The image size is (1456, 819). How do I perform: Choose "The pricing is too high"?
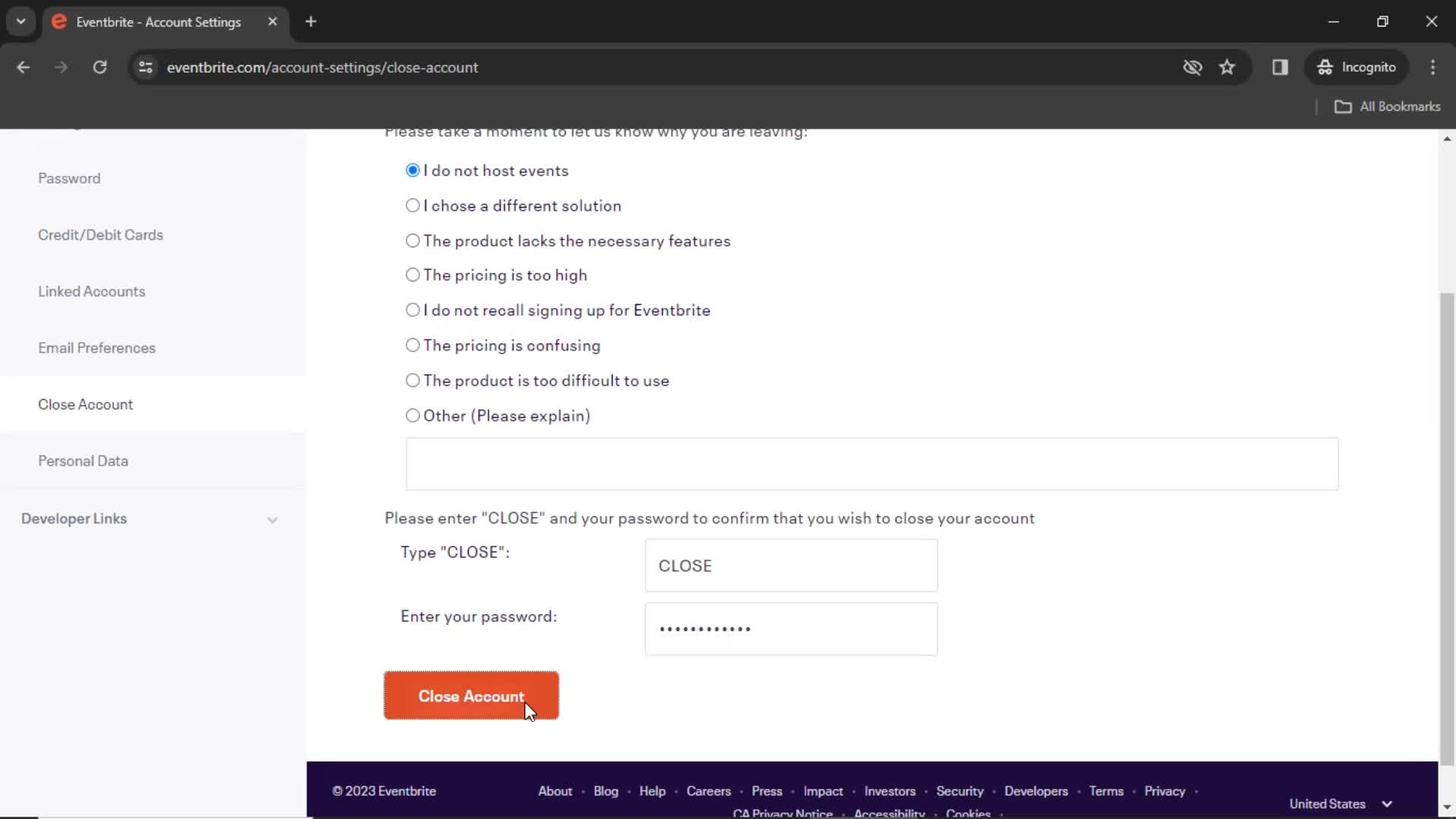tap(413, 275)
